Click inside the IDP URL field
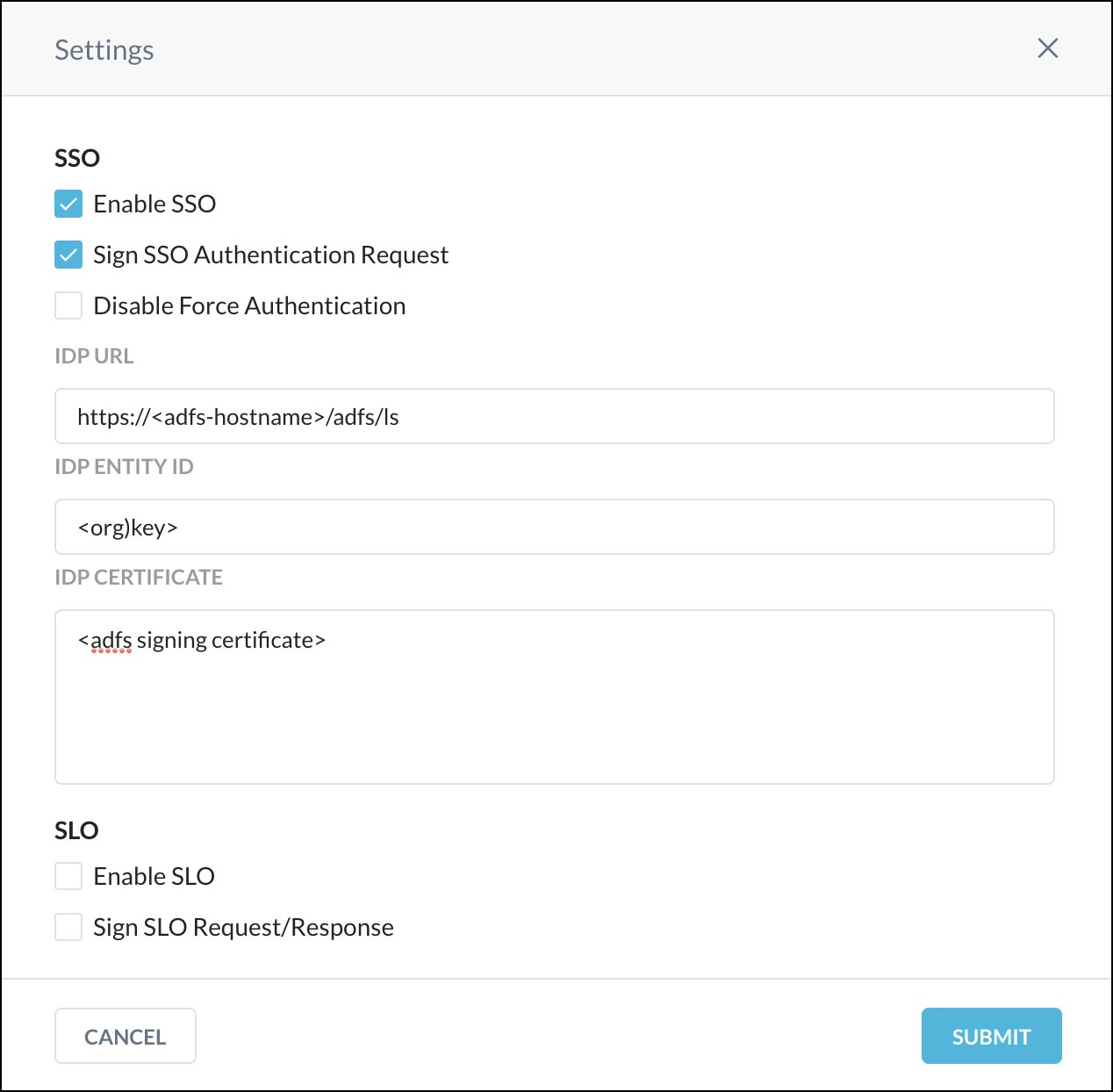This screenshot has width=1113, height=1092. pyautogui.click(x=553, y=416)
